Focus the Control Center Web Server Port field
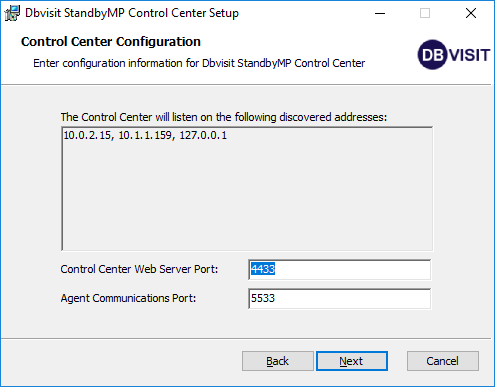This screenshot has height=387, width=495. pos(339,269)
